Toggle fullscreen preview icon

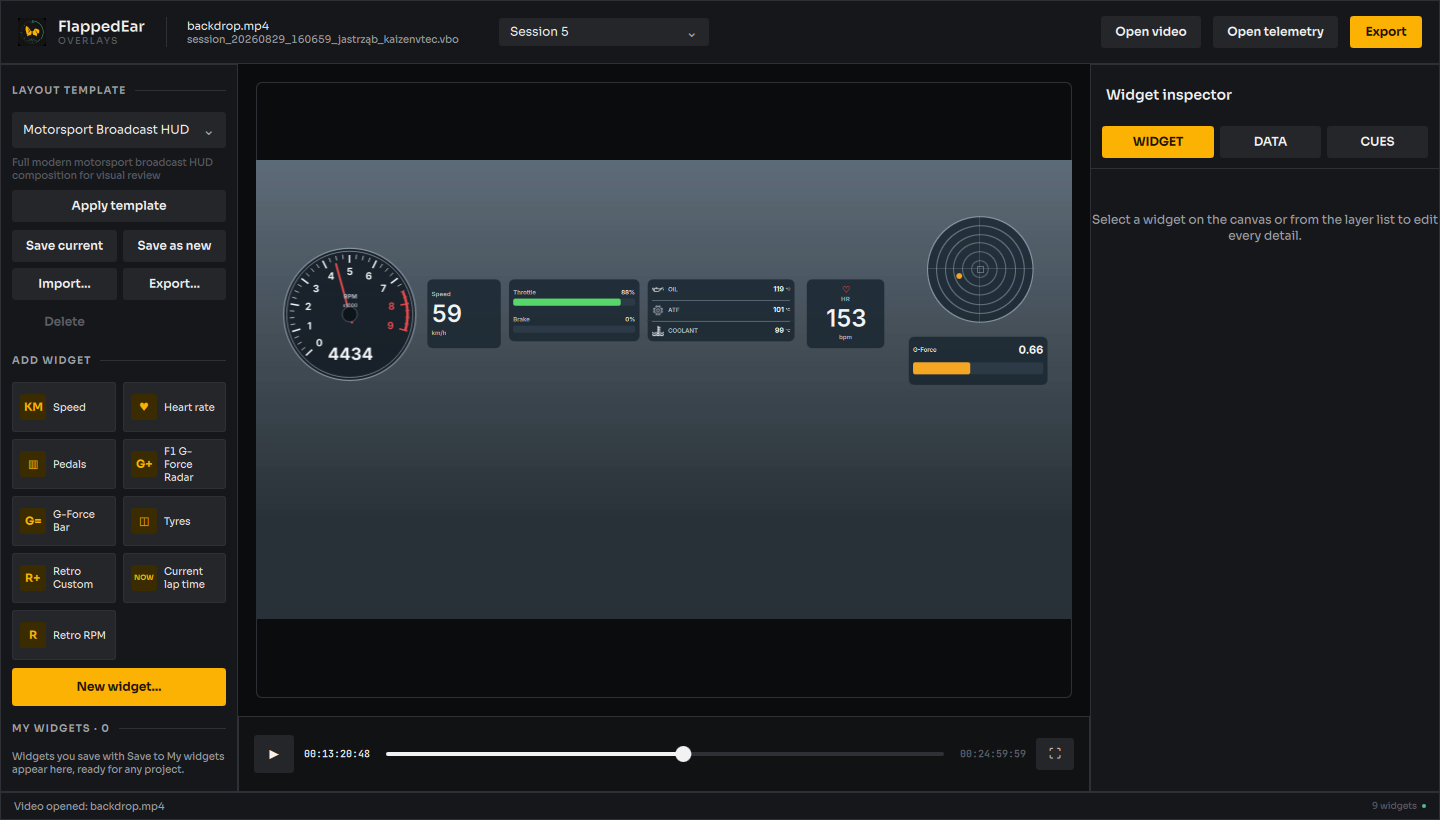pos(1055,754)
